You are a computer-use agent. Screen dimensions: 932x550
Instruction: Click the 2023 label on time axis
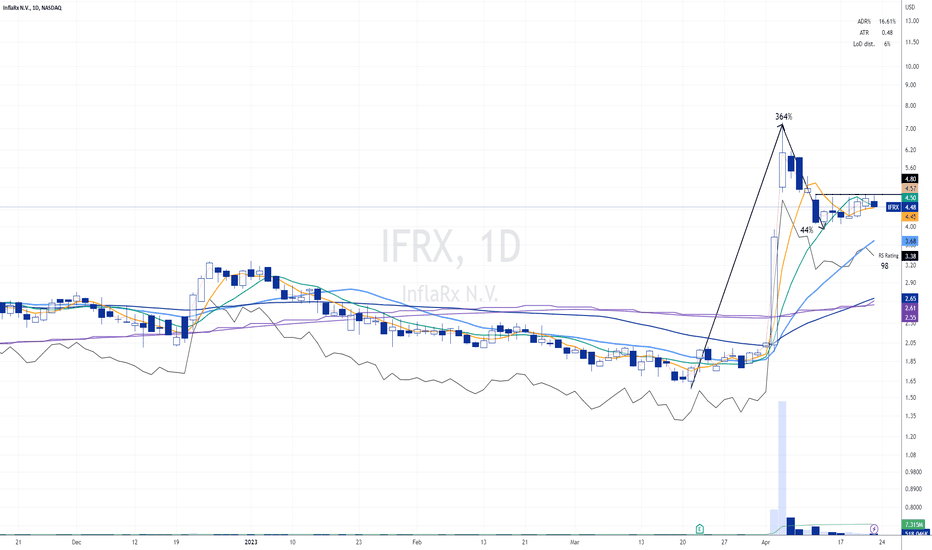[251, 542]
